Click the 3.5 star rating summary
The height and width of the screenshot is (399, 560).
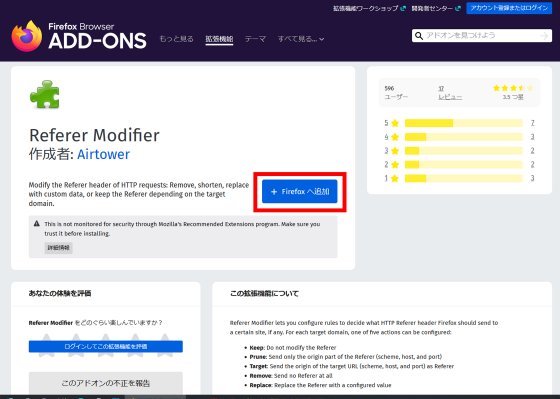coord(513,92)
